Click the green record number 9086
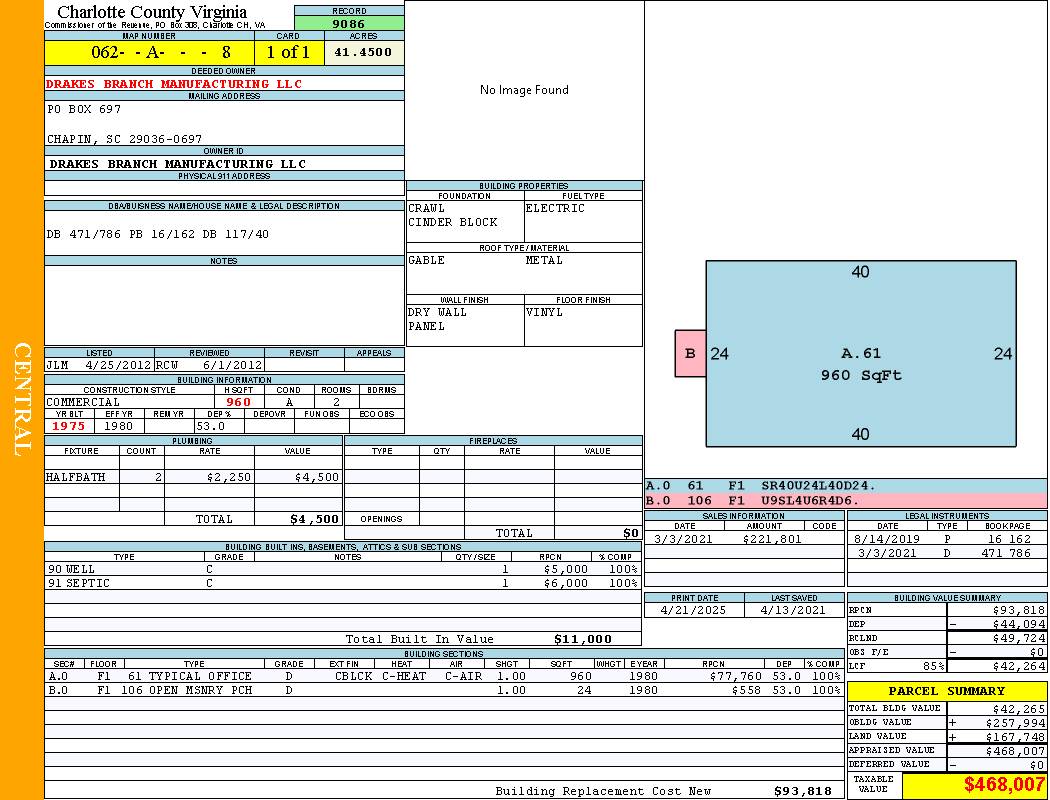 pos(349,23)
